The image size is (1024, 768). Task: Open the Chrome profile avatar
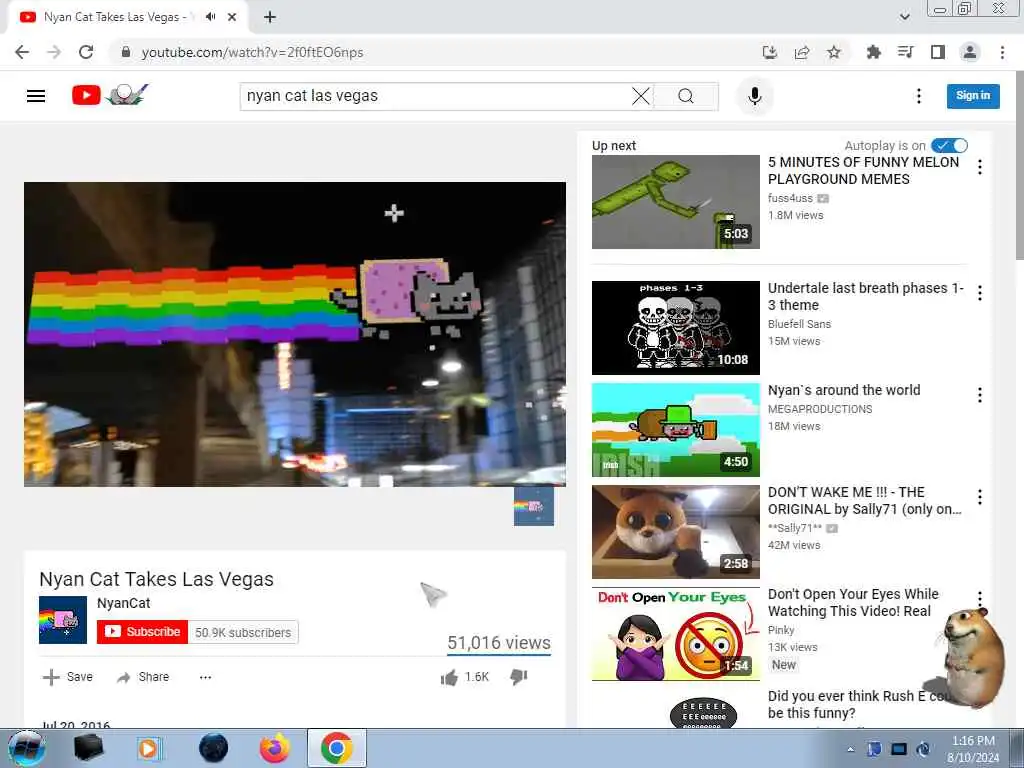[x=970, y=52]
